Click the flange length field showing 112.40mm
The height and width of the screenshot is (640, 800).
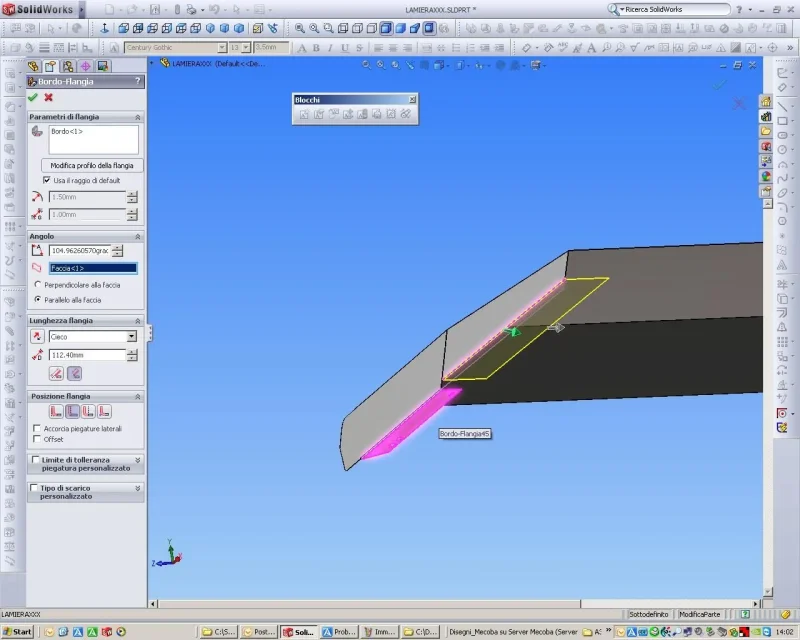(87, 355)
